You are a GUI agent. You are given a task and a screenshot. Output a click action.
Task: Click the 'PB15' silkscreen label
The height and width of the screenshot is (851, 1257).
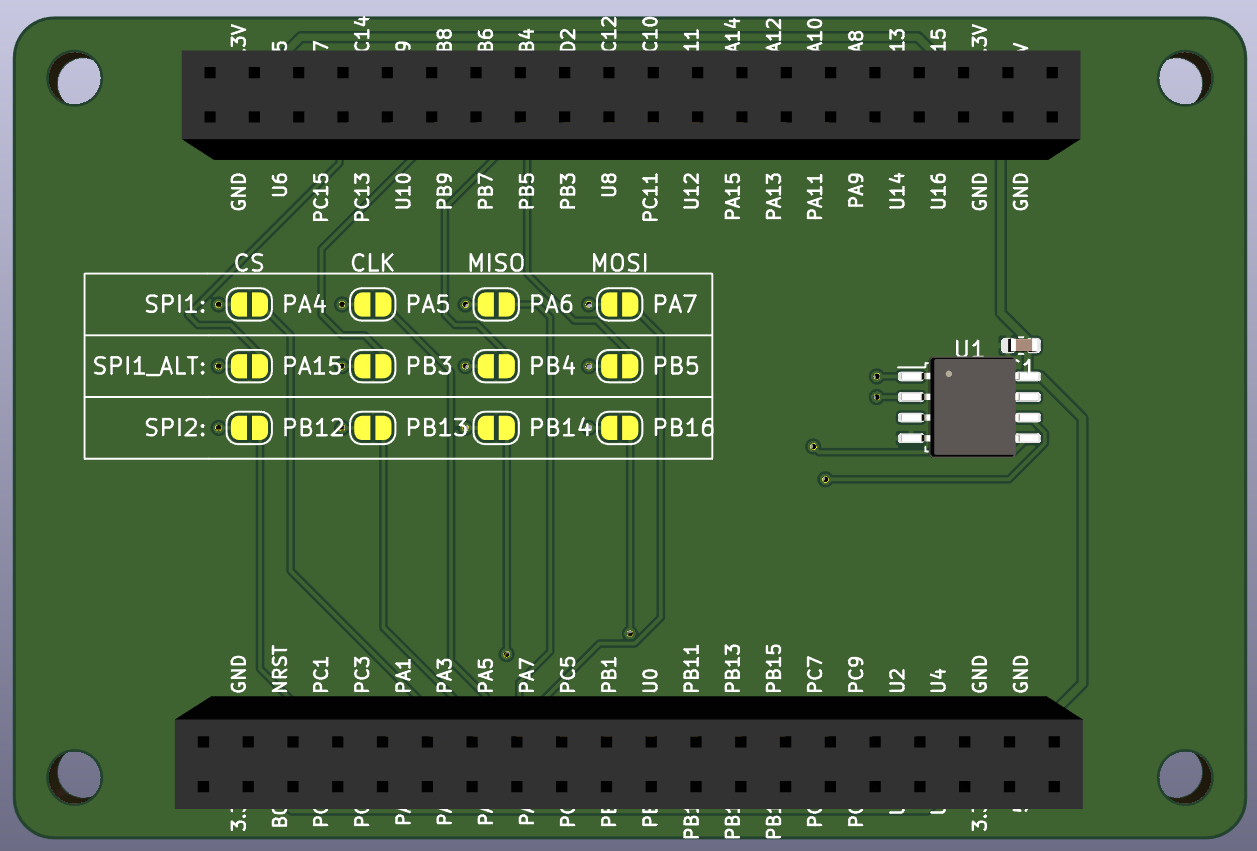(x=773, y=669)
